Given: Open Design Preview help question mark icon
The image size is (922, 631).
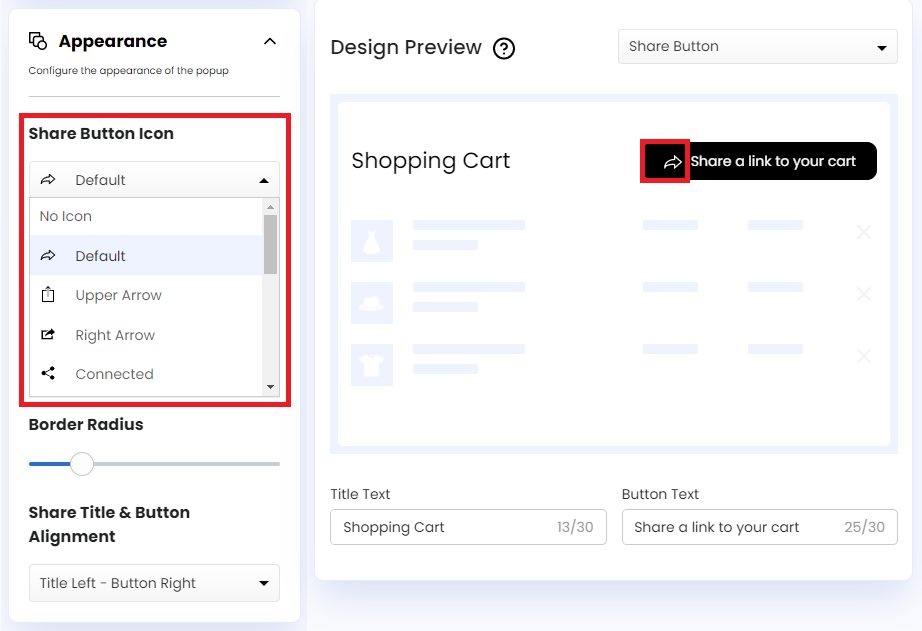Looking at the screenshot, I should tap(503, 48).
